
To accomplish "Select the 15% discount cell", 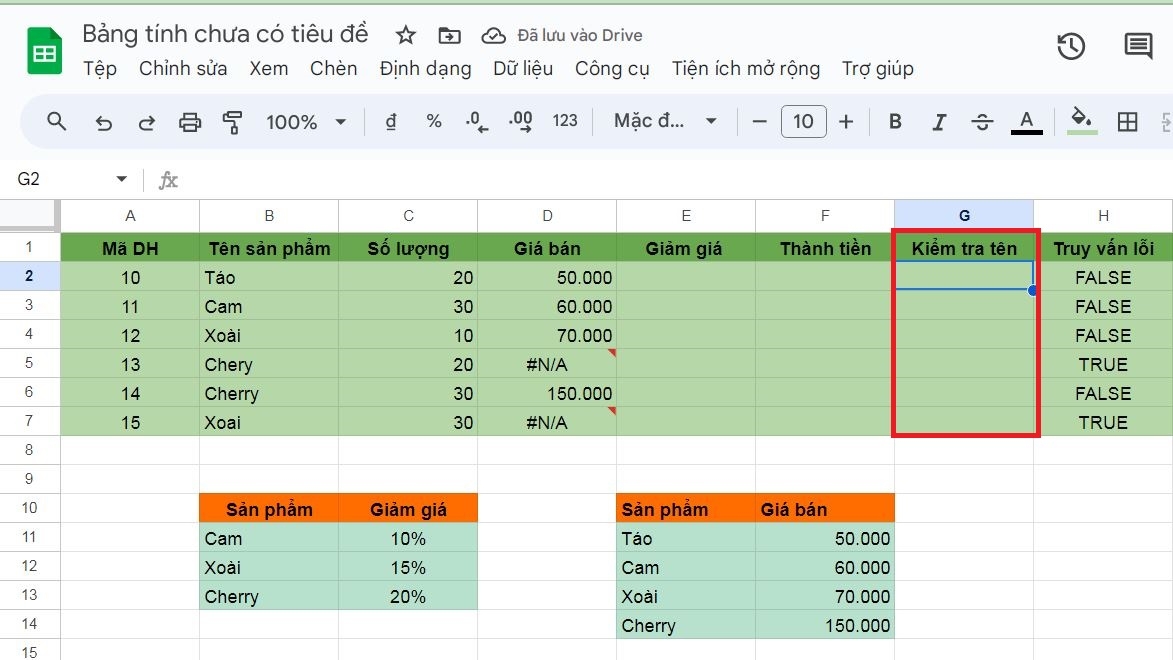I will [x=408, y=567].
